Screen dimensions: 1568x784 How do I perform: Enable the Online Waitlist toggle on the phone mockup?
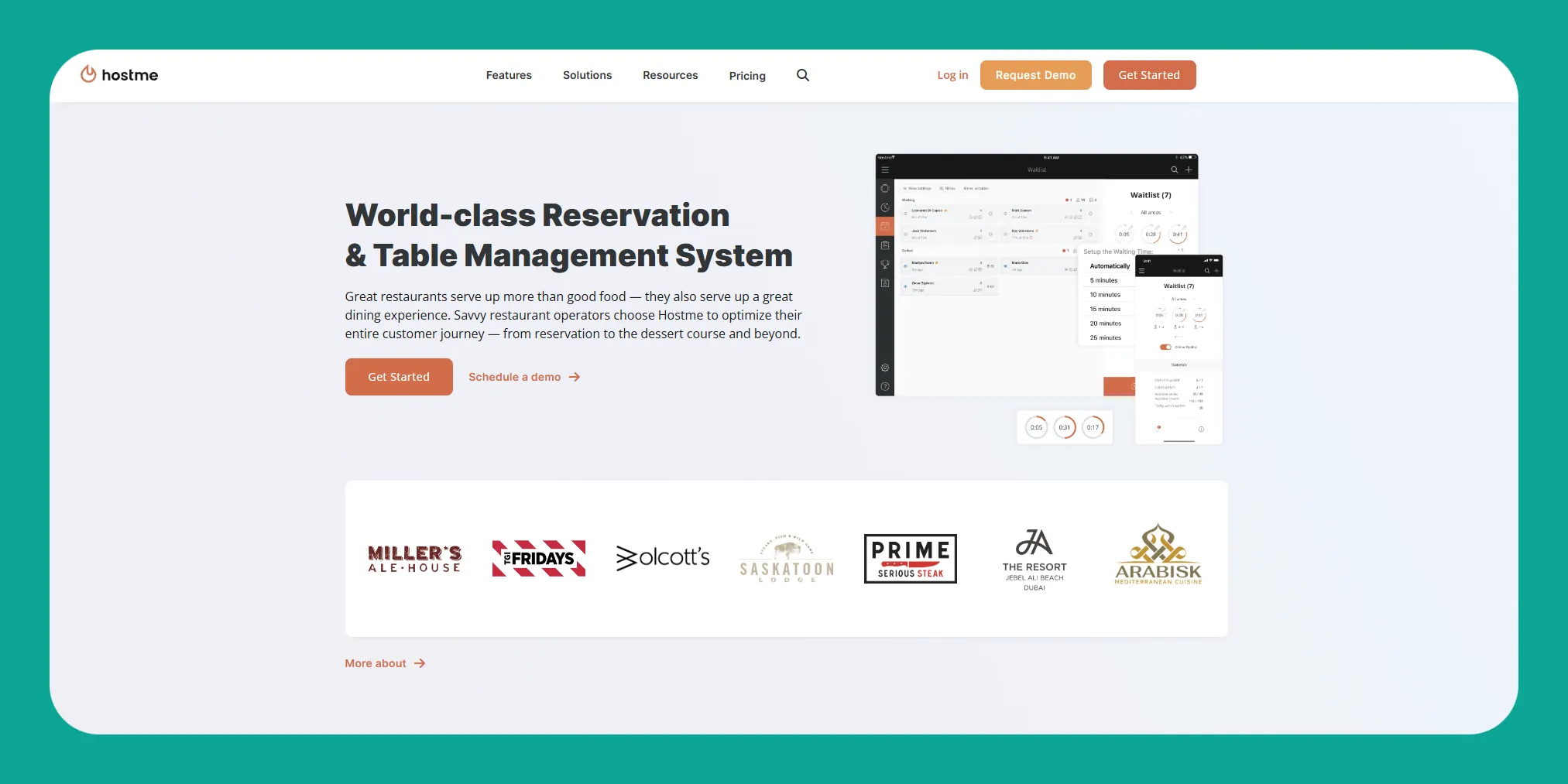point(1165,347)
